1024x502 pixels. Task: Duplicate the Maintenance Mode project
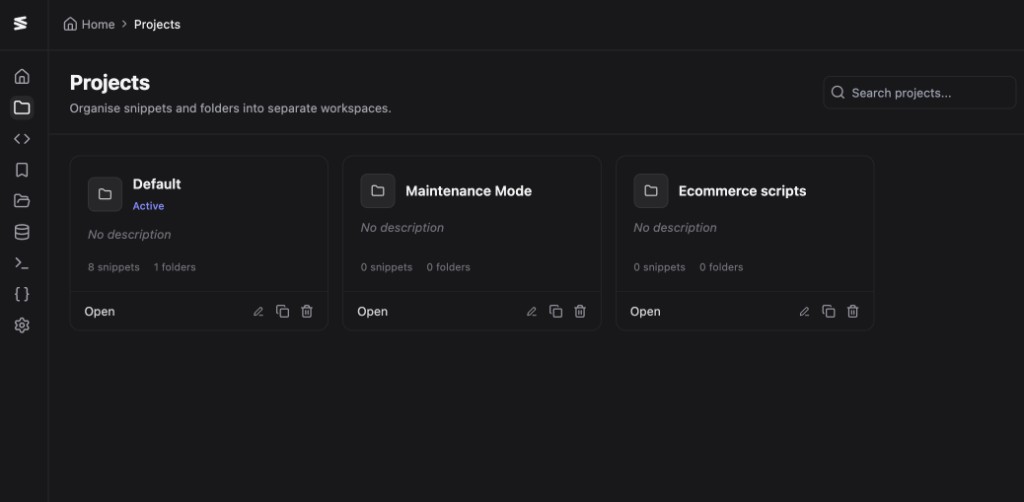tap(556, 311)
